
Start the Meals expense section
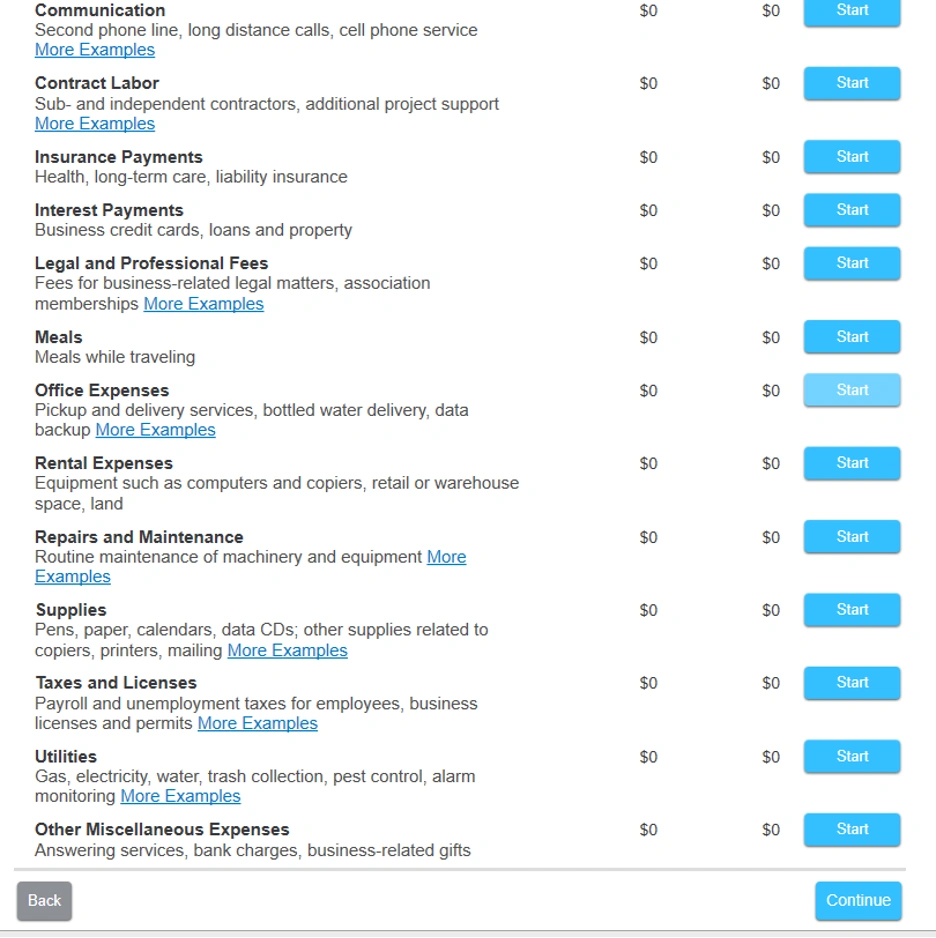click(852, 337)
